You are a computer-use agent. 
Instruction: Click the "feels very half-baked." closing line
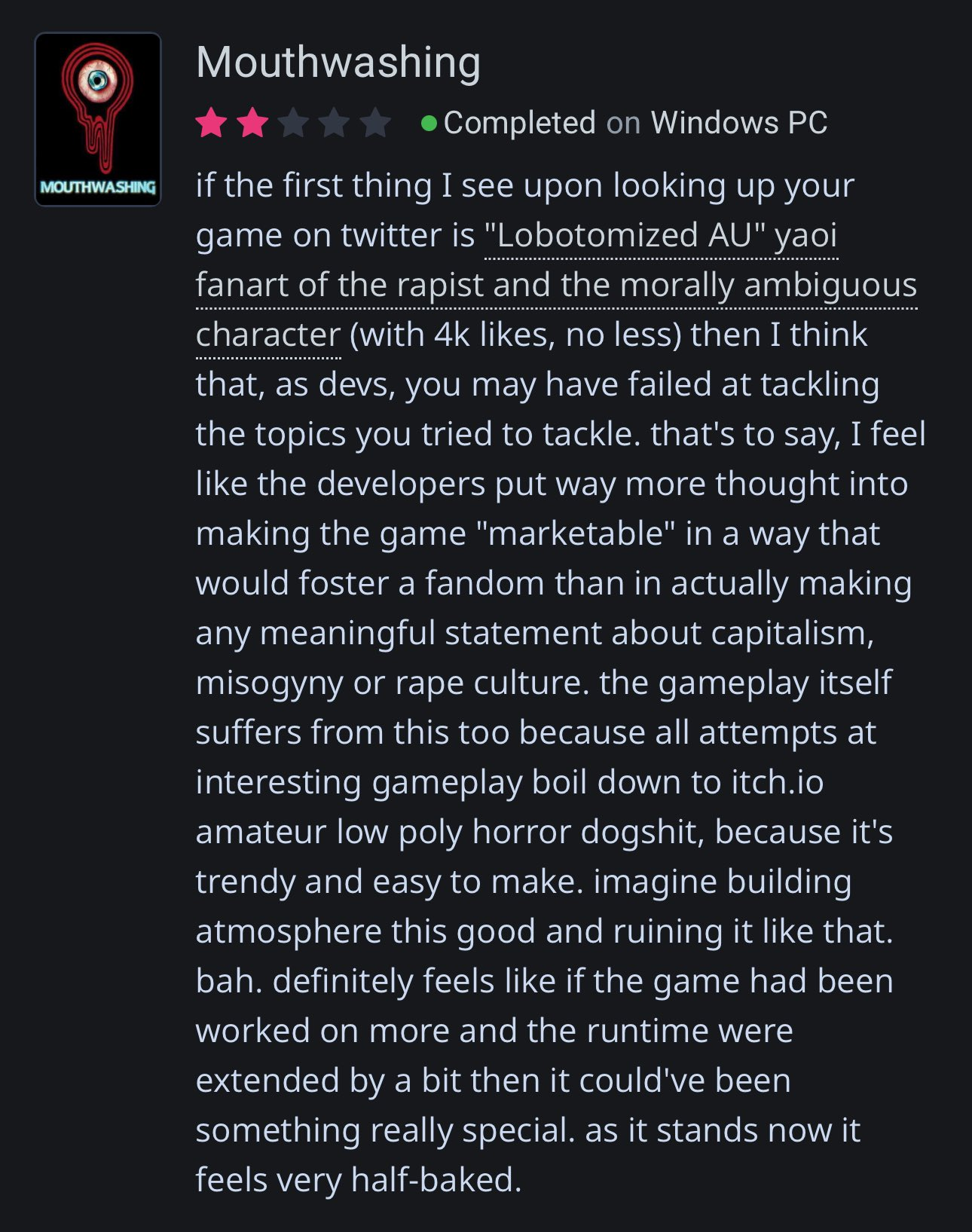[x=358, y=1180]
